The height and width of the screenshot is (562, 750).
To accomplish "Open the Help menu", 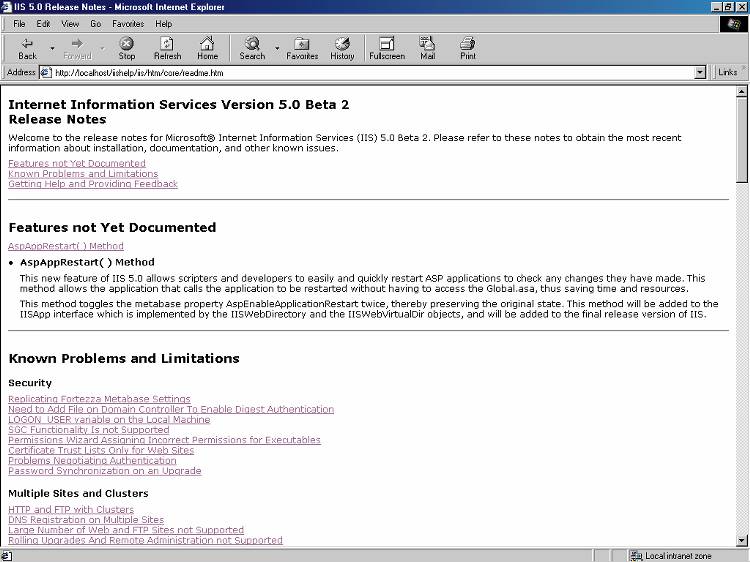I will [x=163, y=23].
